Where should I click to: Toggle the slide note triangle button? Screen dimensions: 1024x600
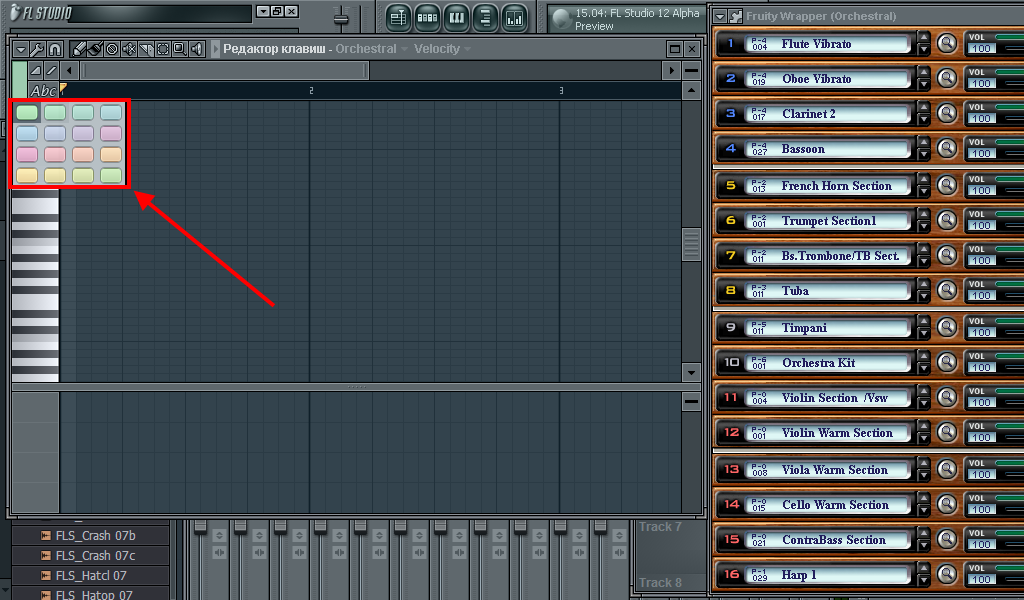coord(36,71)
